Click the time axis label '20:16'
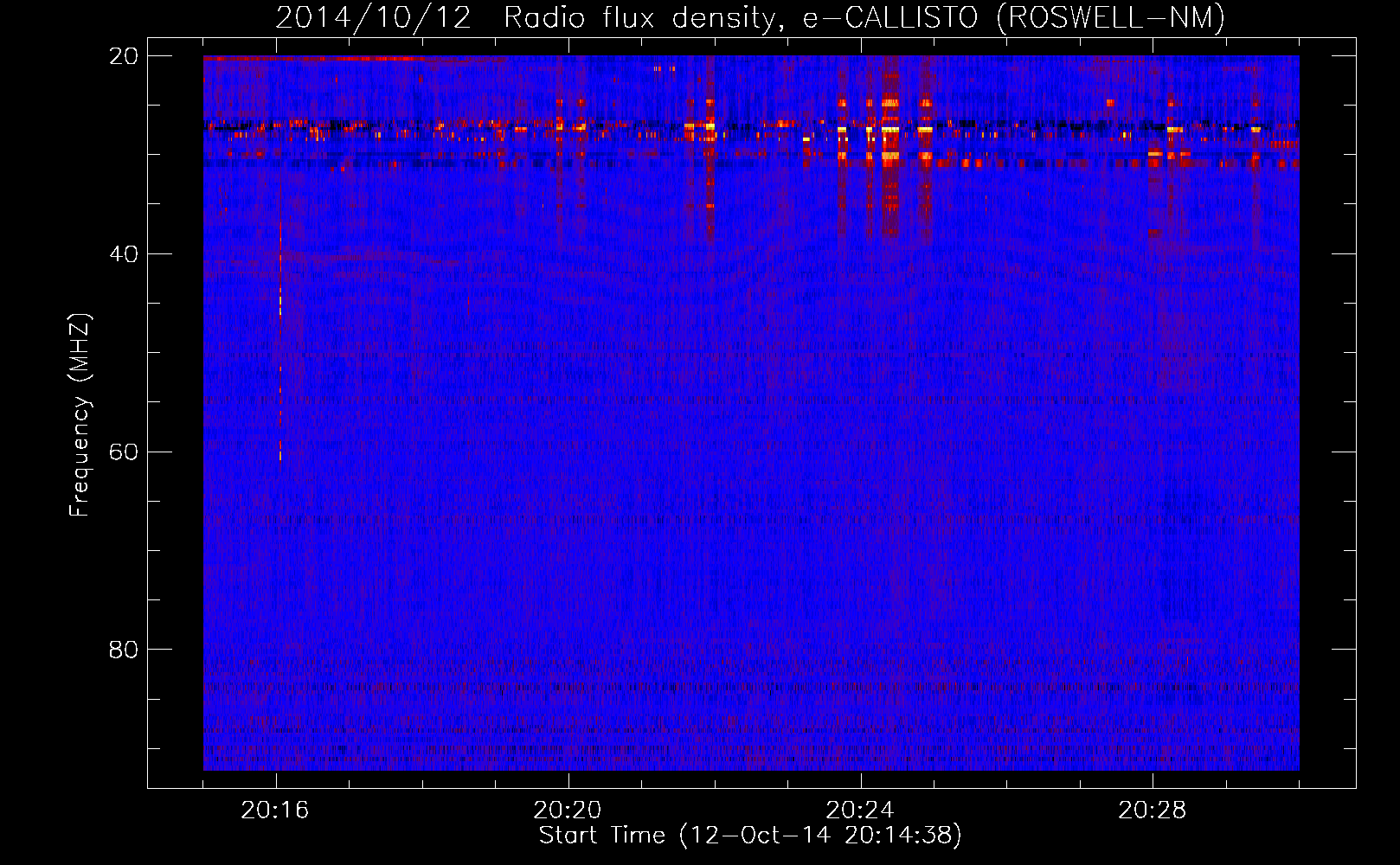The width and height of the screenshot is (1400, 865). (275, 811)
